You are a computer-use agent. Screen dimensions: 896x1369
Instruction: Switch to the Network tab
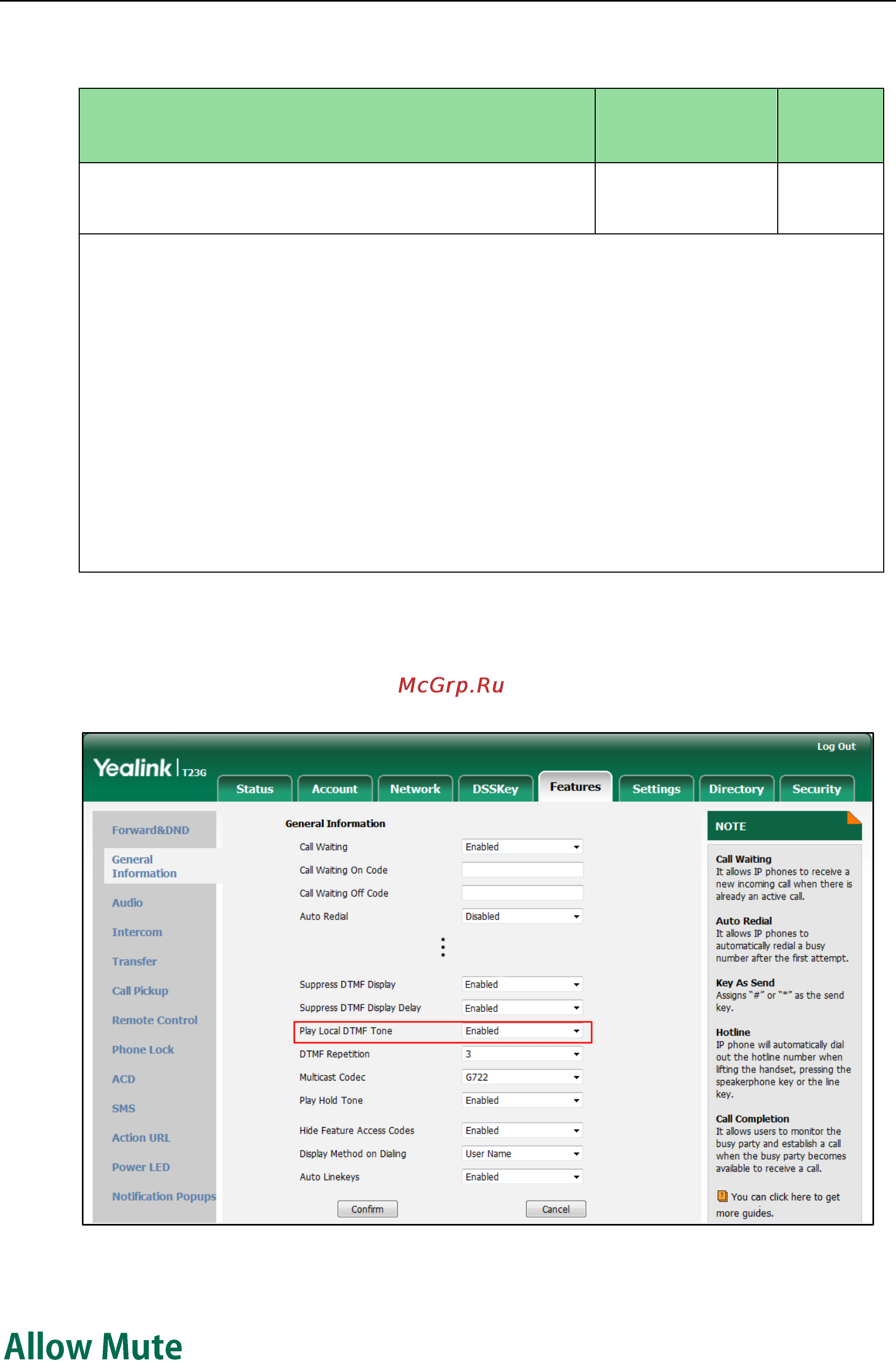tap(415, 789)
